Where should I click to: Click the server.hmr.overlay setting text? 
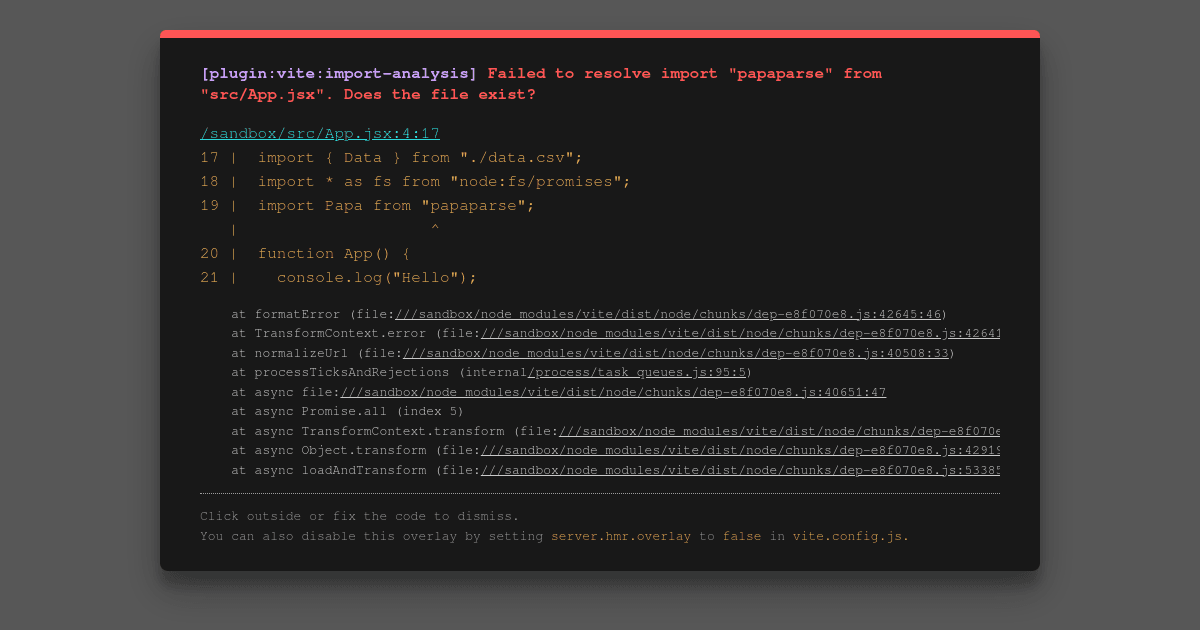point(621,536)
